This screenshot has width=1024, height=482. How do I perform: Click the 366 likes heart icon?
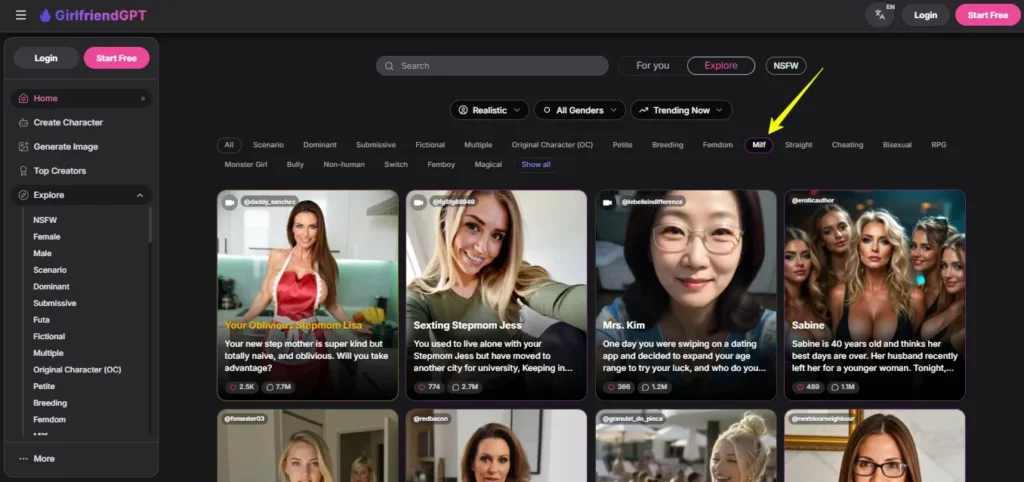click(612, 387)
